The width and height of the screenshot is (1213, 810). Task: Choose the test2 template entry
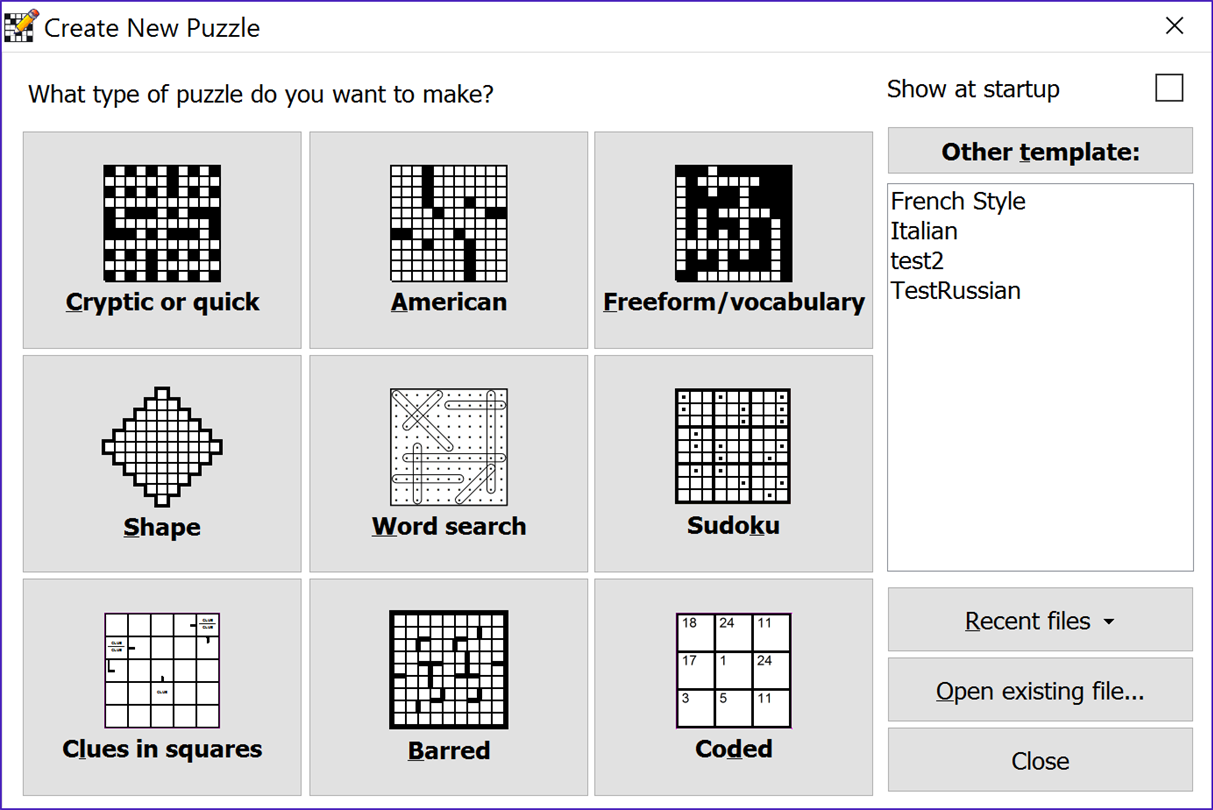[917, 261]
